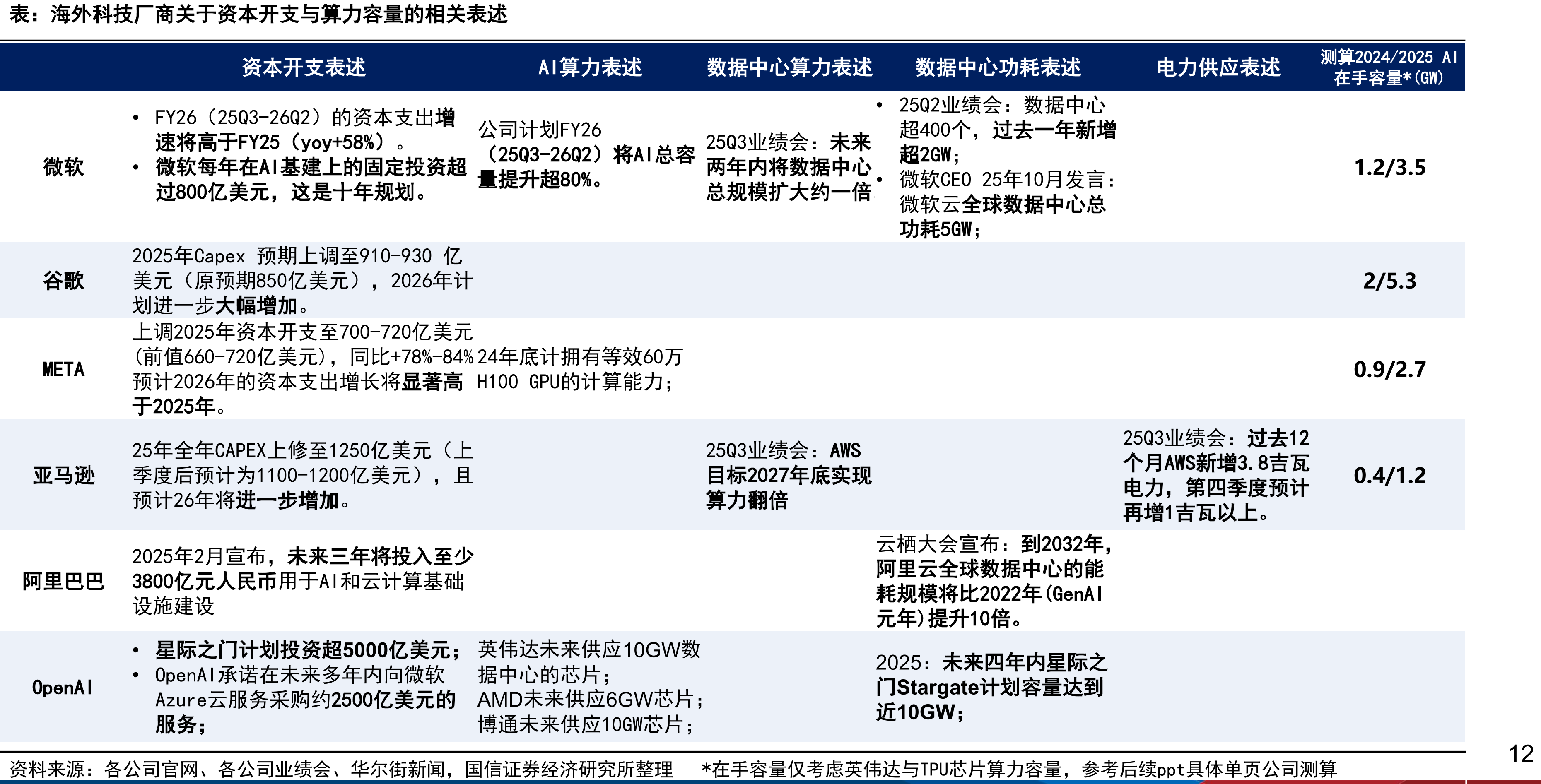Click the 电力供应表述 column header

tap(1218, 67)
